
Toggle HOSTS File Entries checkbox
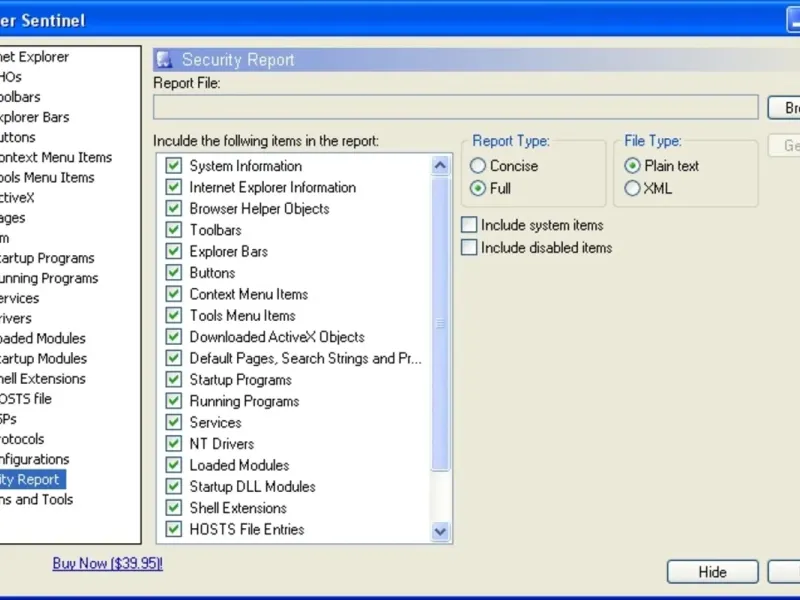click(173, 530)
